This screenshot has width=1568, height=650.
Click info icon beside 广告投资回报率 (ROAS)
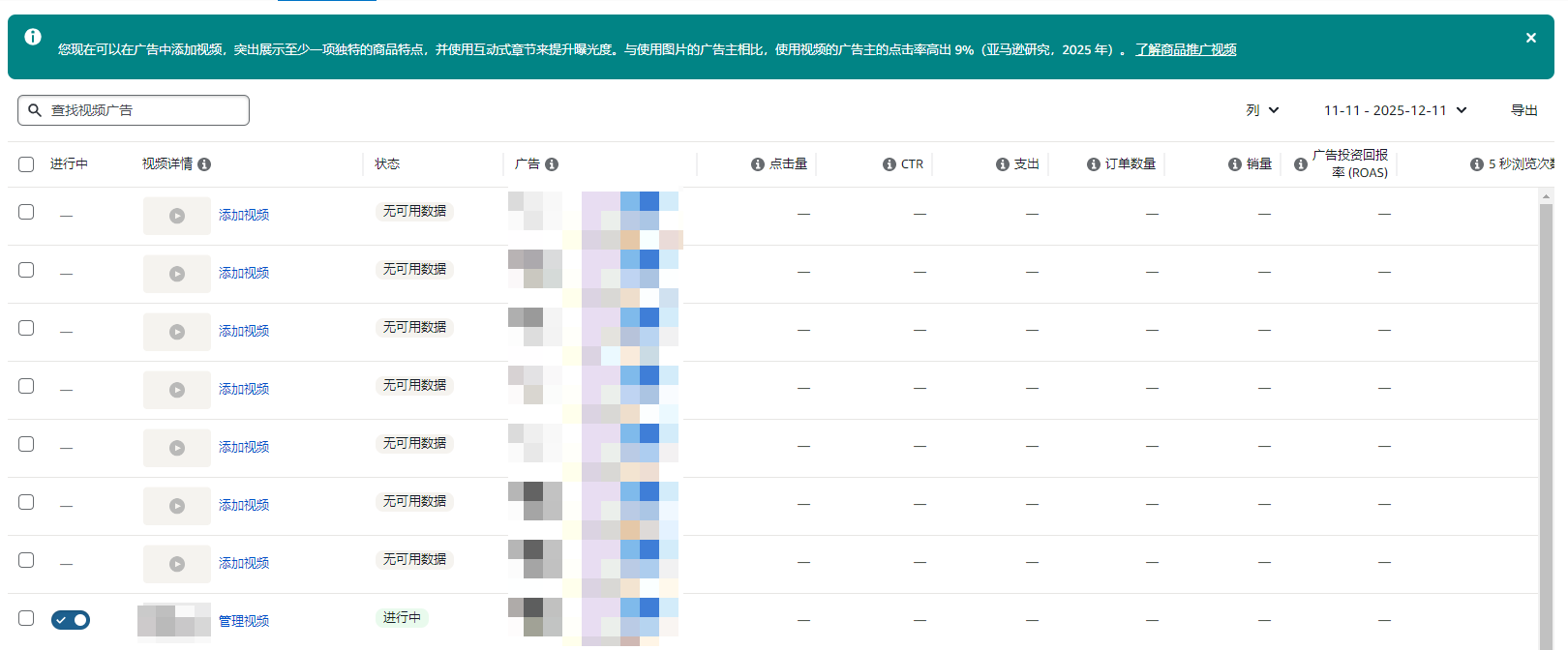pyautogui.click(x=1301, y=164)
